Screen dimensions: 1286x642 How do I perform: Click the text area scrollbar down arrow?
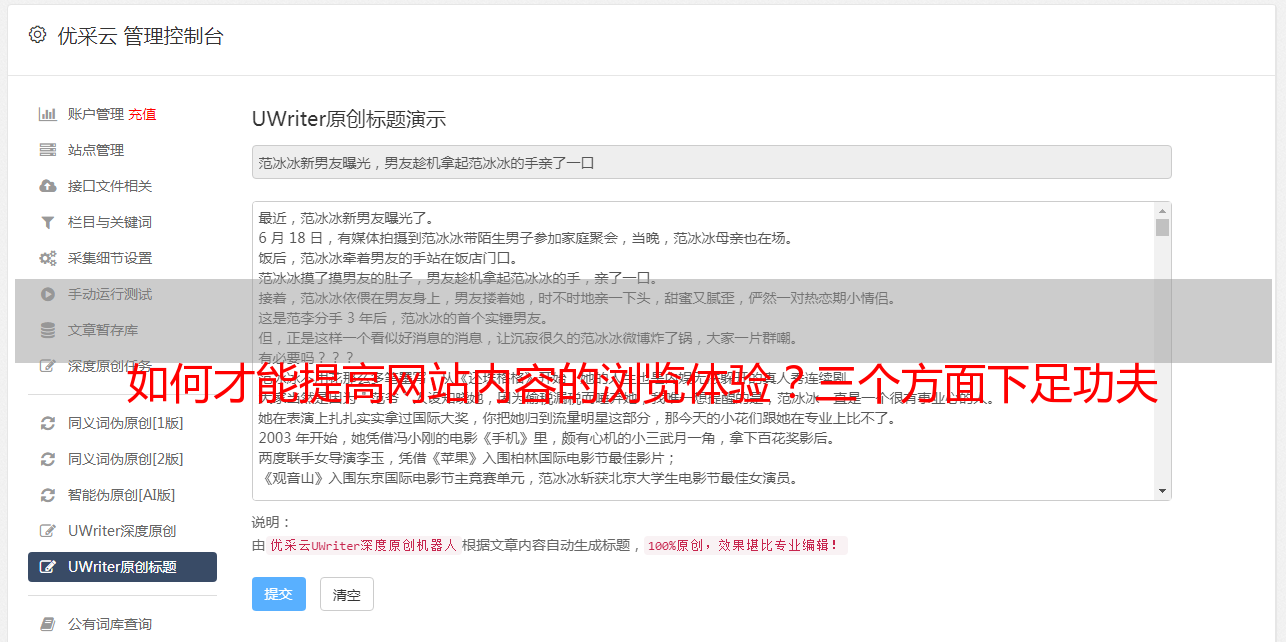pos(1162,491)
